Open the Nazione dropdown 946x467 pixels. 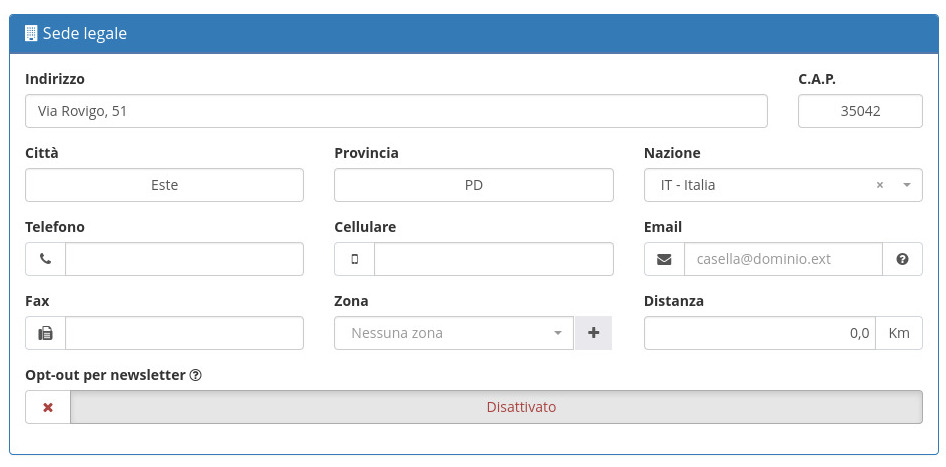tap(906, 185)
